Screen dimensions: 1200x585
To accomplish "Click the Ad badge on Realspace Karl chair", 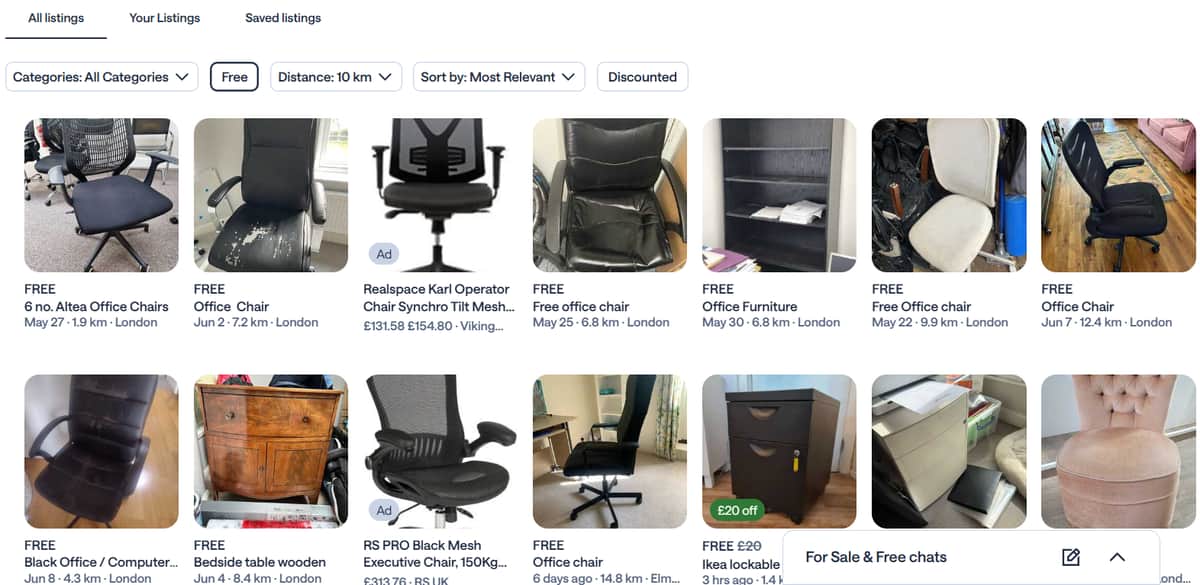I will point(384,254).
